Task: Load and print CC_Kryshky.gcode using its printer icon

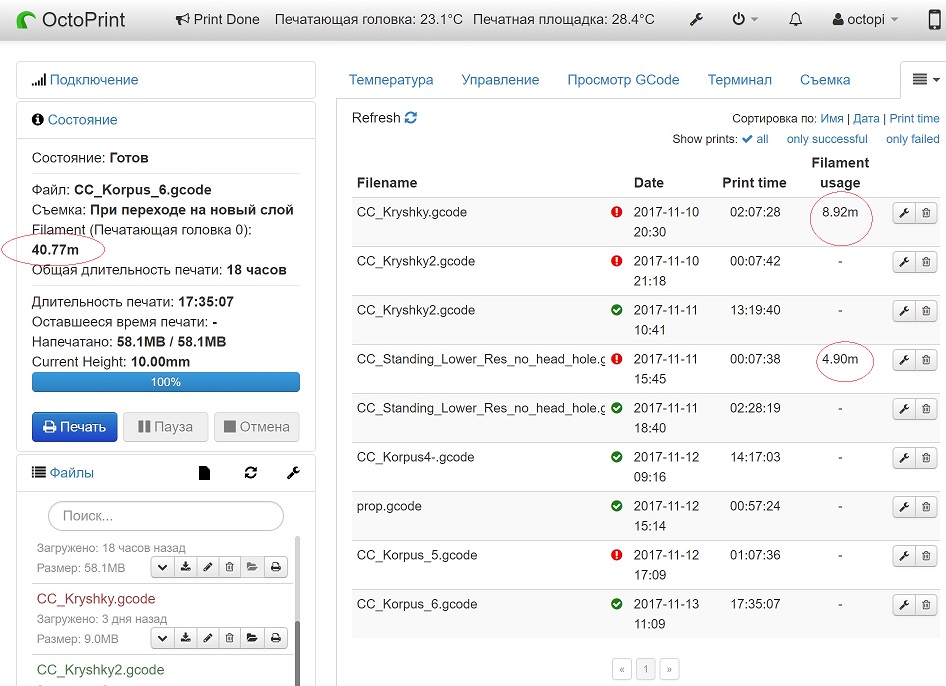Action: point(275,638)
